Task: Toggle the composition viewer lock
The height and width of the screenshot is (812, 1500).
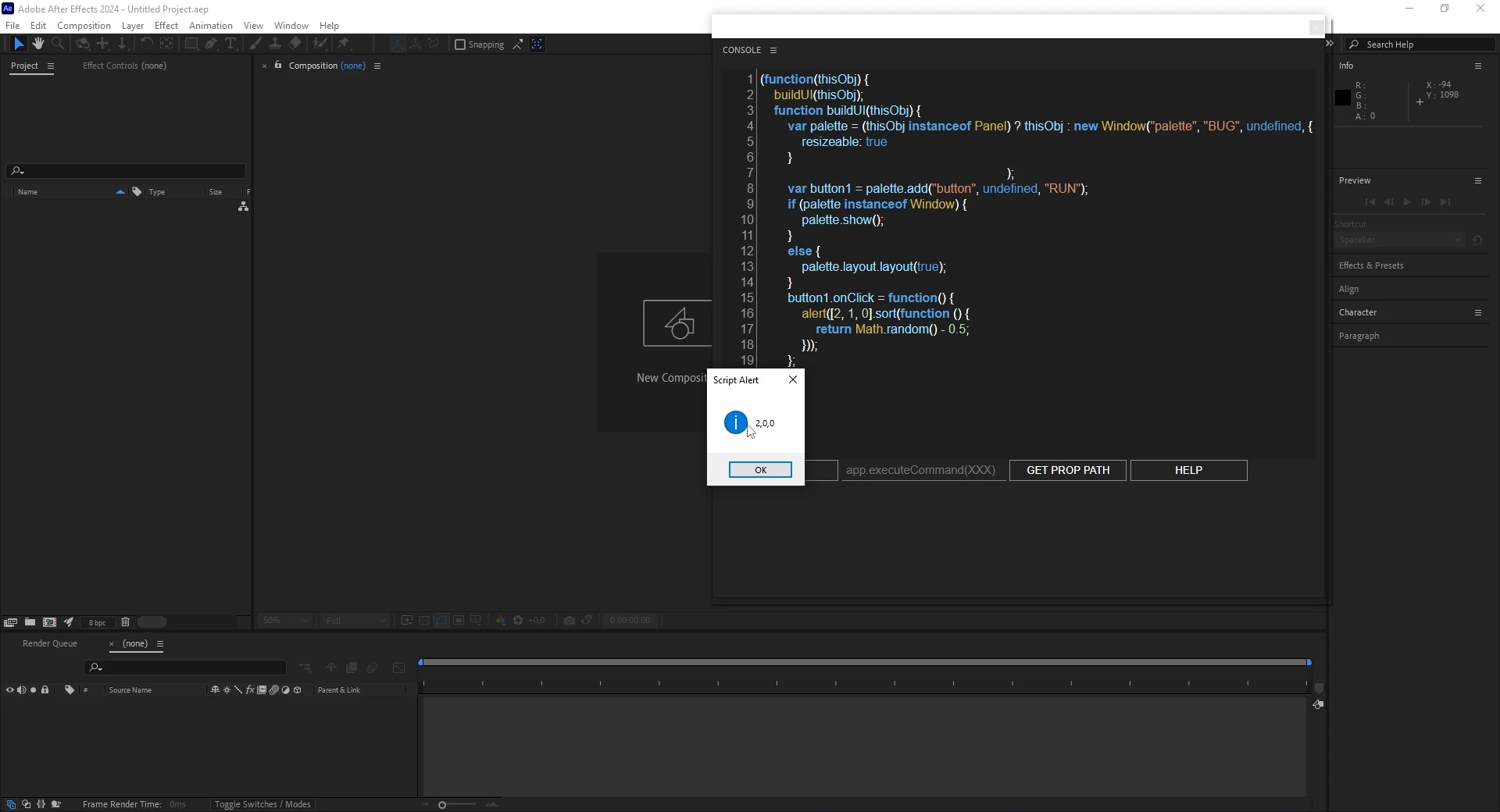Action: pos(278,66)
